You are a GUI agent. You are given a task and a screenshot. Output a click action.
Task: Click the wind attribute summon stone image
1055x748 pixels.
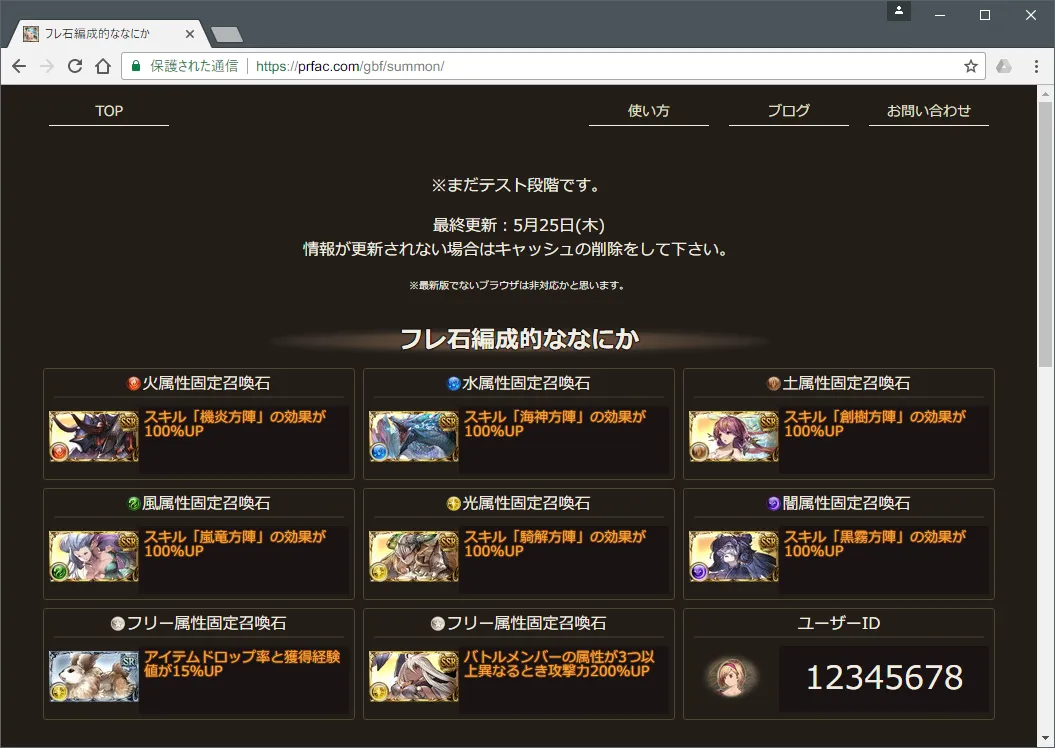tap(94, 556)
